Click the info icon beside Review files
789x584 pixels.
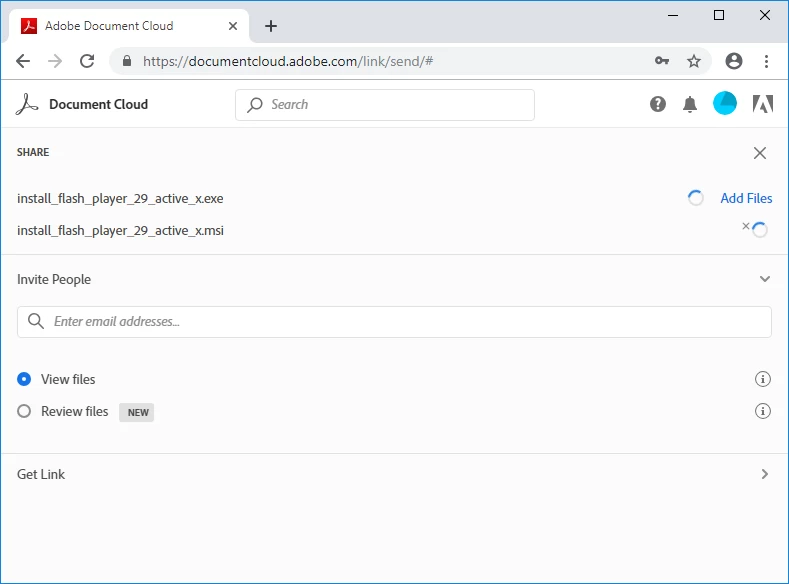(x=762, y=411)
